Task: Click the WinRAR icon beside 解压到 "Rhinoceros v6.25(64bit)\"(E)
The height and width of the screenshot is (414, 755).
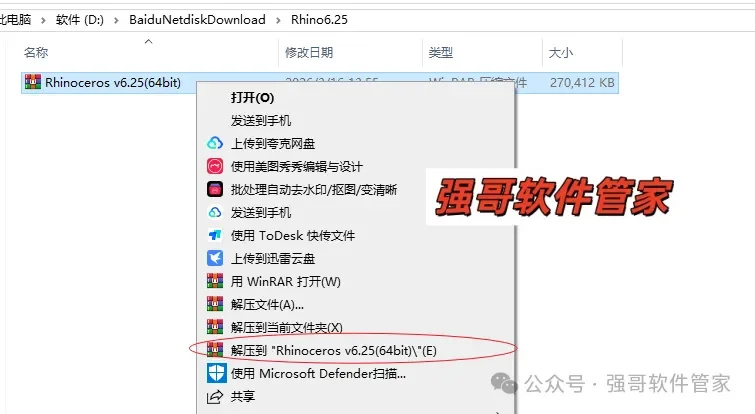Action: (215, 350)
